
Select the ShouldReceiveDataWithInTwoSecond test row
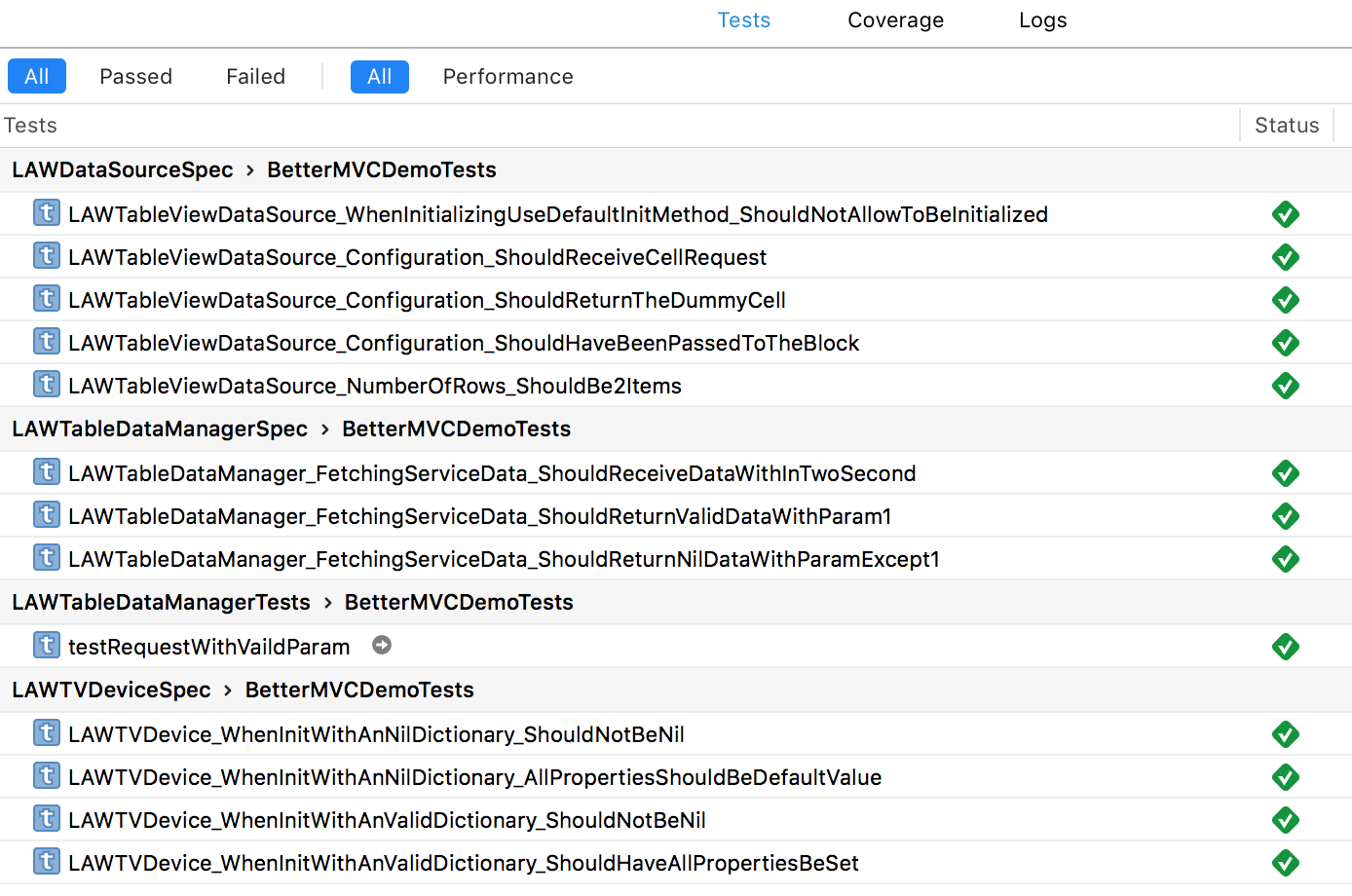point(492,473)
